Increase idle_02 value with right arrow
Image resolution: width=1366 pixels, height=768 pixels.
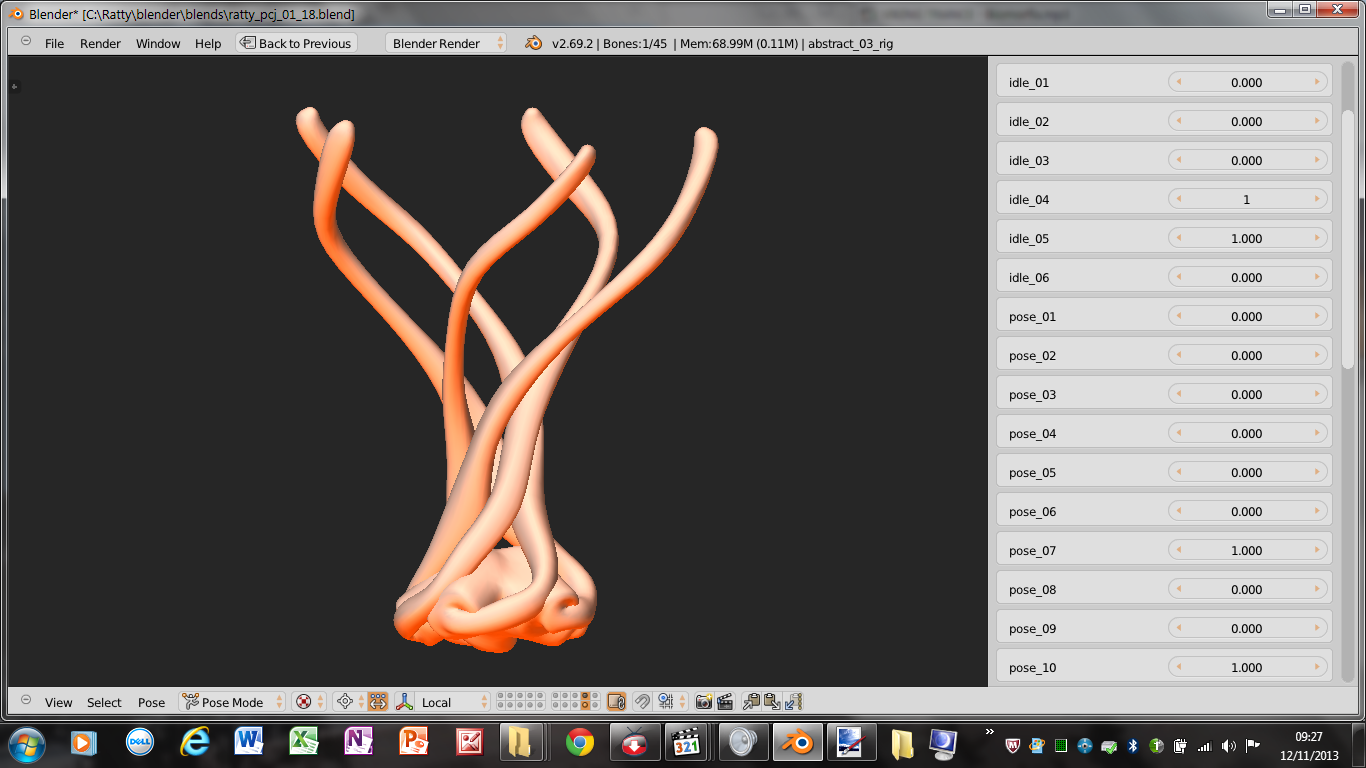(1317, 121)
